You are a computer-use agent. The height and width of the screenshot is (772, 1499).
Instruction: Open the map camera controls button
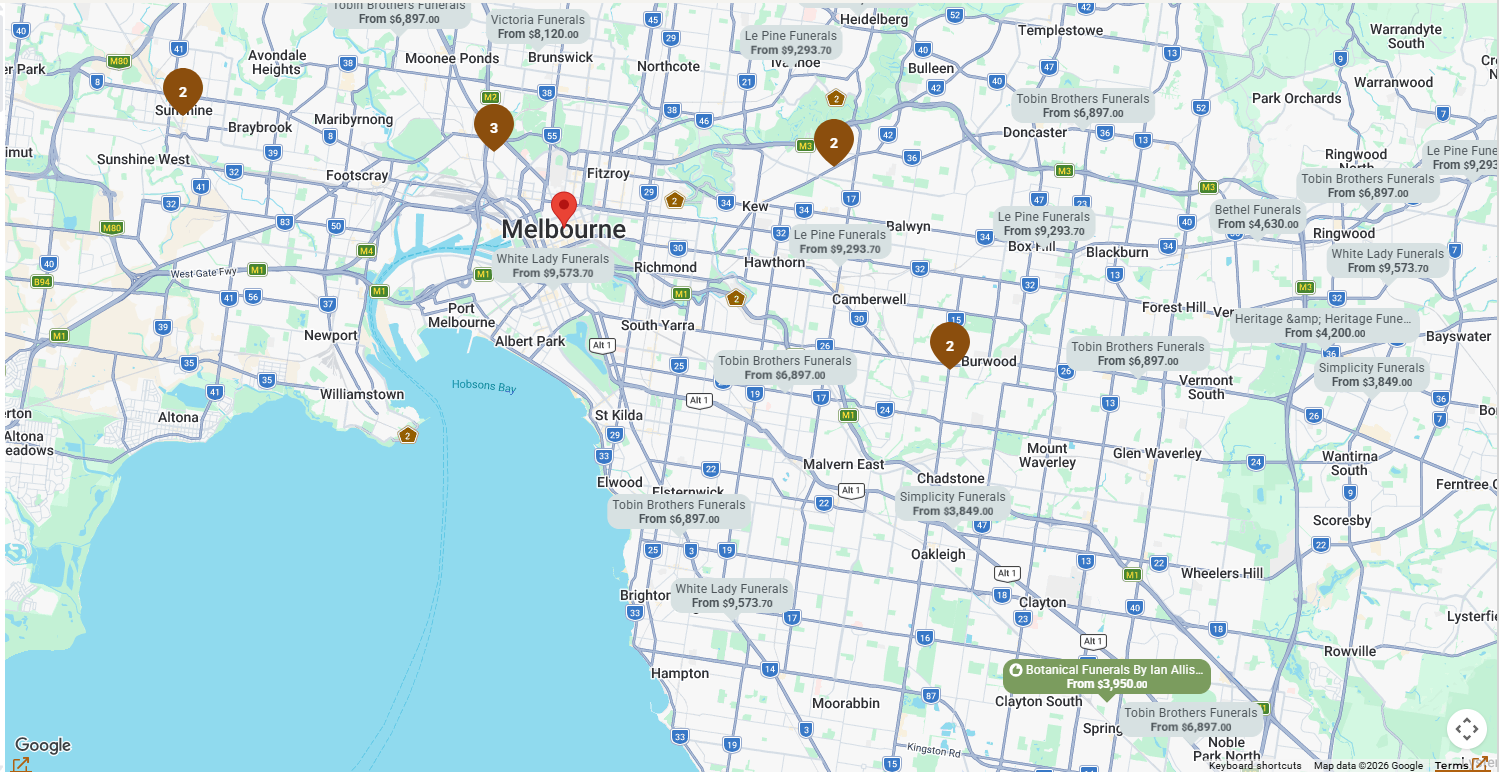[x=1467, y=729]
